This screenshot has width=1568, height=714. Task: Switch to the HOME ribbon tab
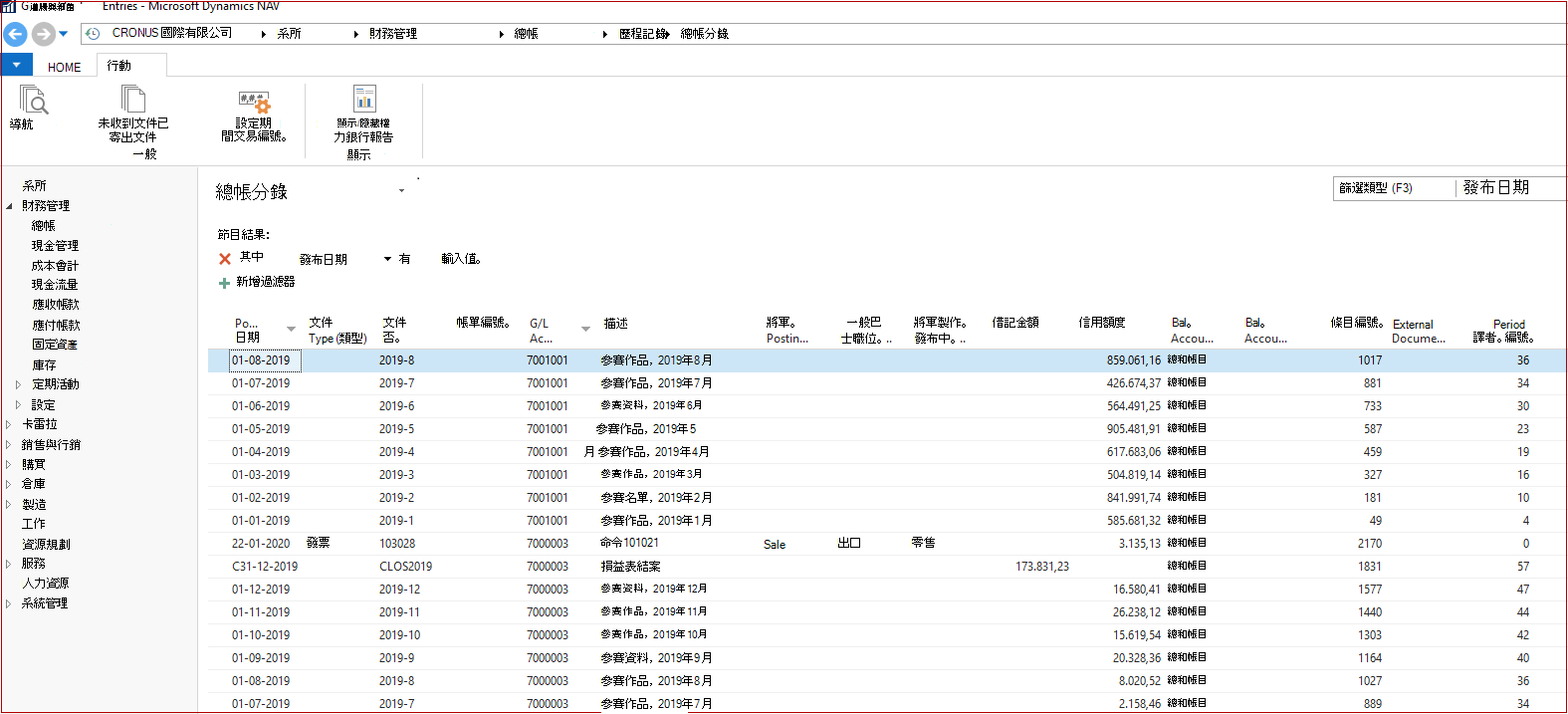(64, 67)
